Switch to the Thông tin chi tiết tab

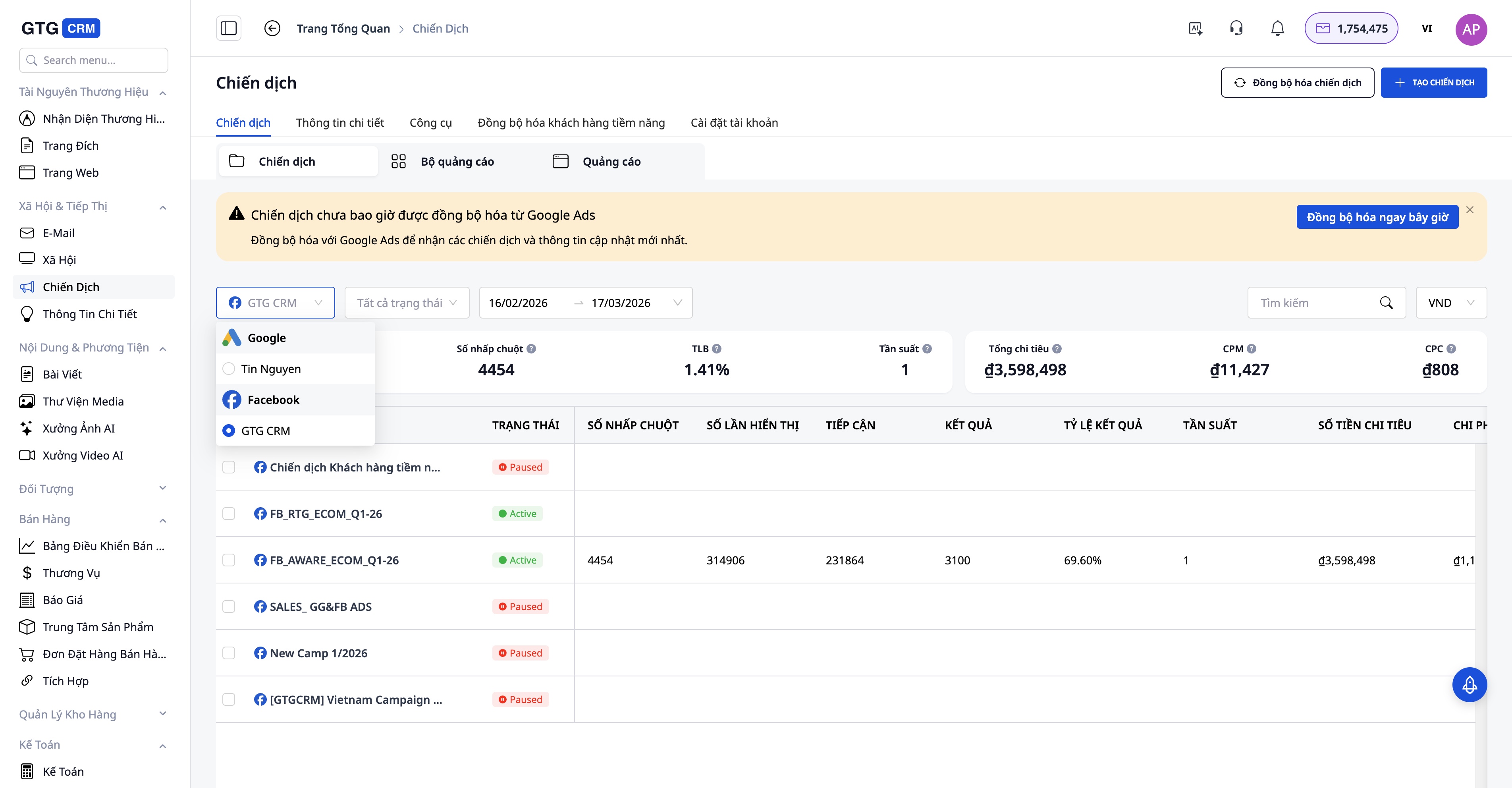coord(340,123)
